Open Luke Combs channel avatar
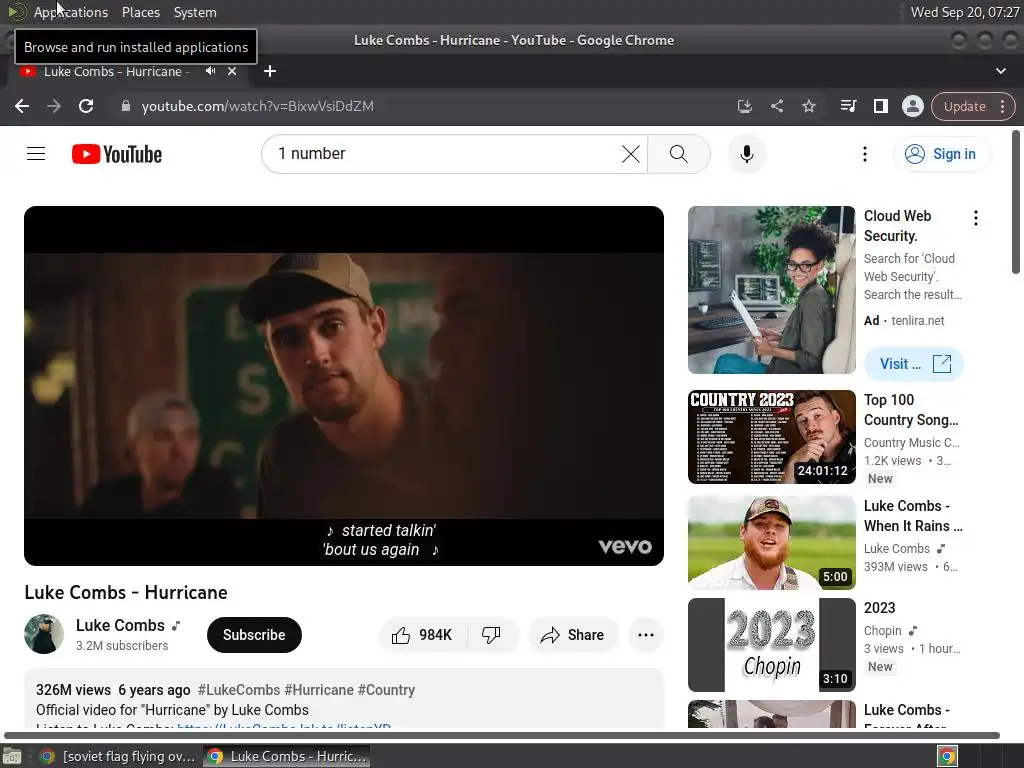This screenshot has height=768, width=1024. (44, 634)
